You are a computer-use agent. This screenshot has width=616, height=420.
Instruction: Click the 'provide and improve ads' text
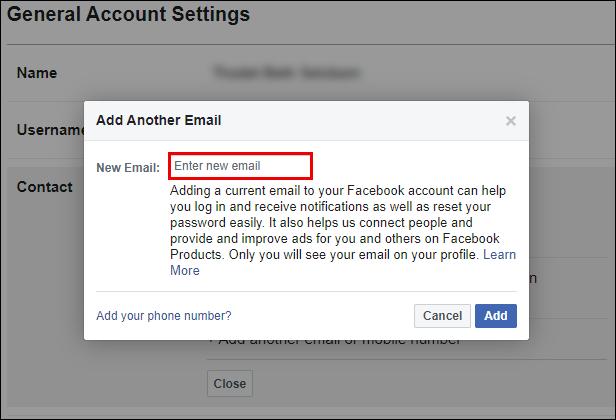[x=238, y=239]
